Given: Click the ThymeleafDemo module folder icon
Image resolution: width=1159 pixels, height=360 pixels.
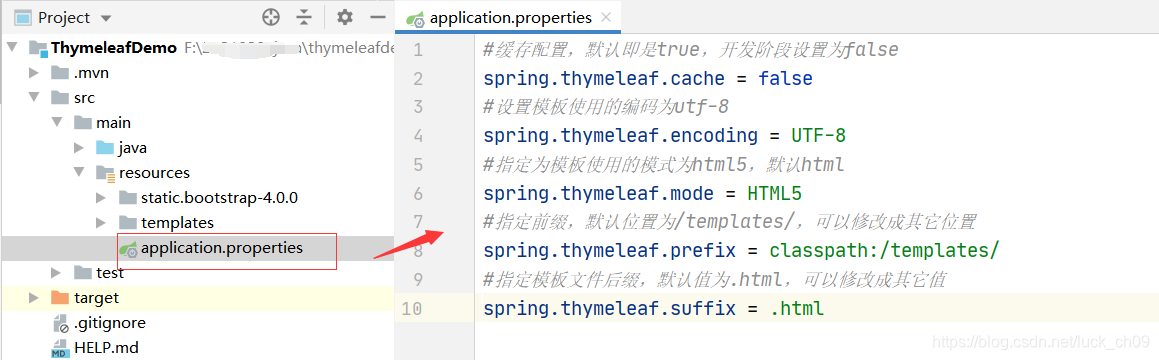Looking at the screenshot, I should [37, 48].
